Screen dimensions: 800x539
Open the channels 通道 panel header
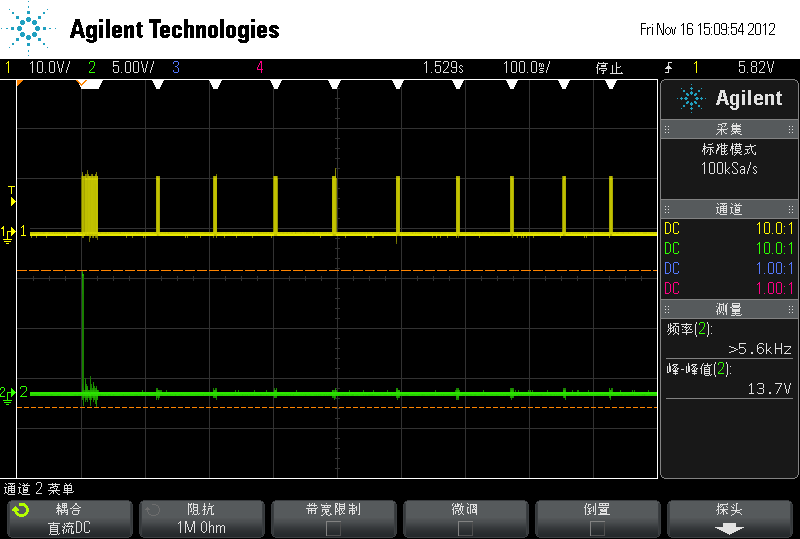[729, 209]
